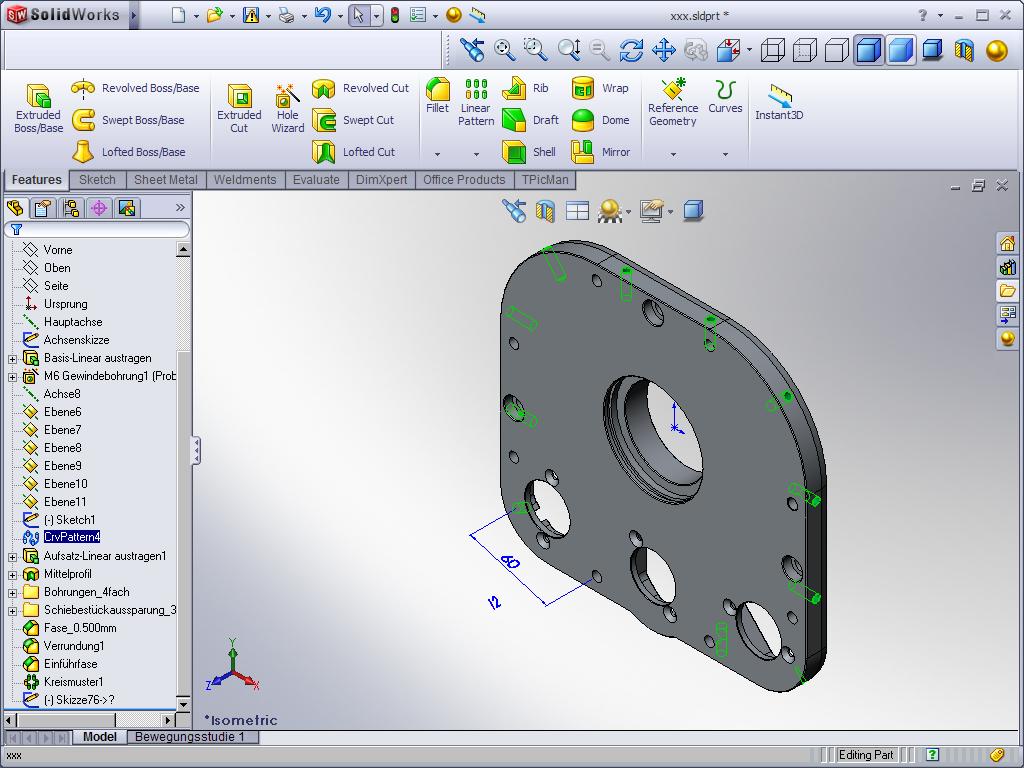Enable Hidden Lines Visible display
The width and height of the screenshot is (1024, 768).
click(x=805, y=50)
